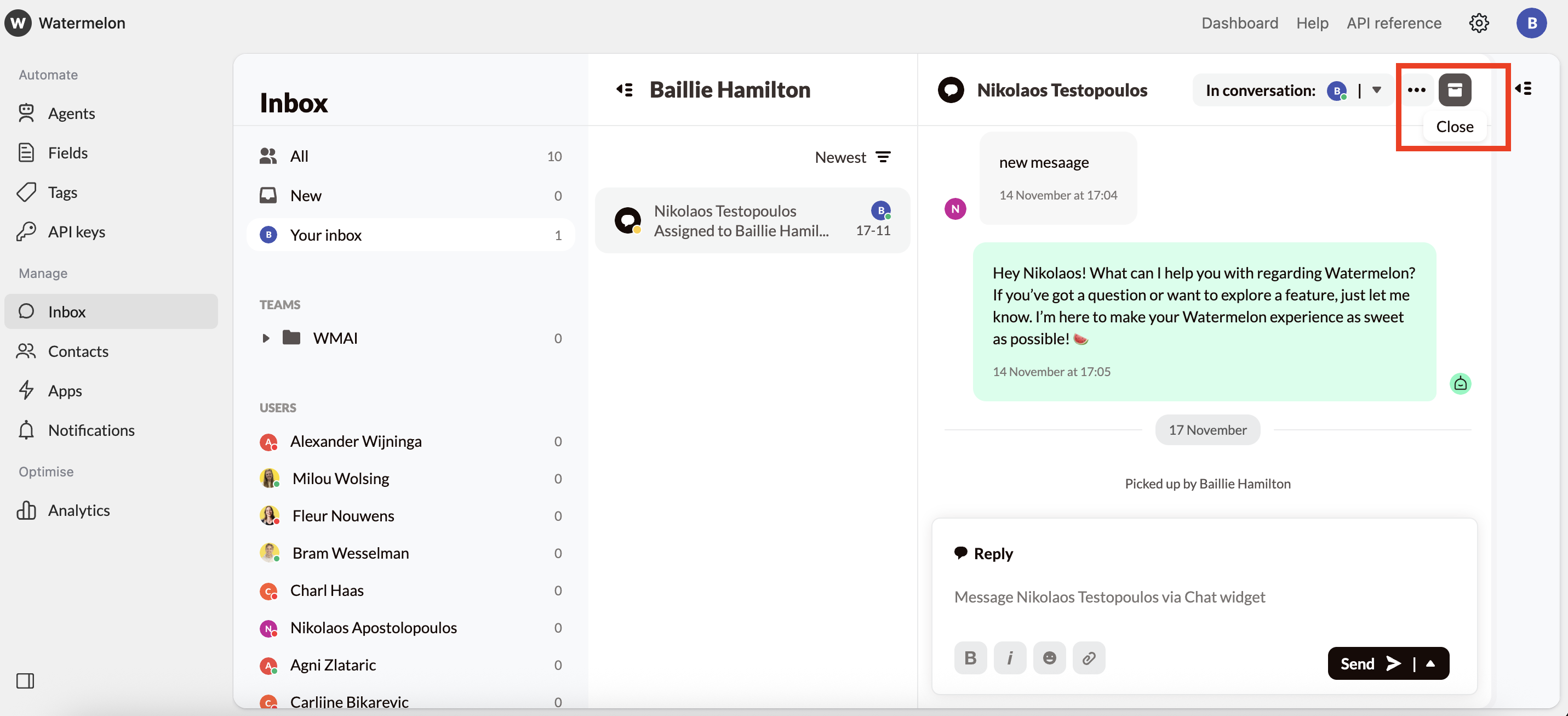Click the insert link icon
This screenshot has height=716, width=1568.
coord(1089,658)
